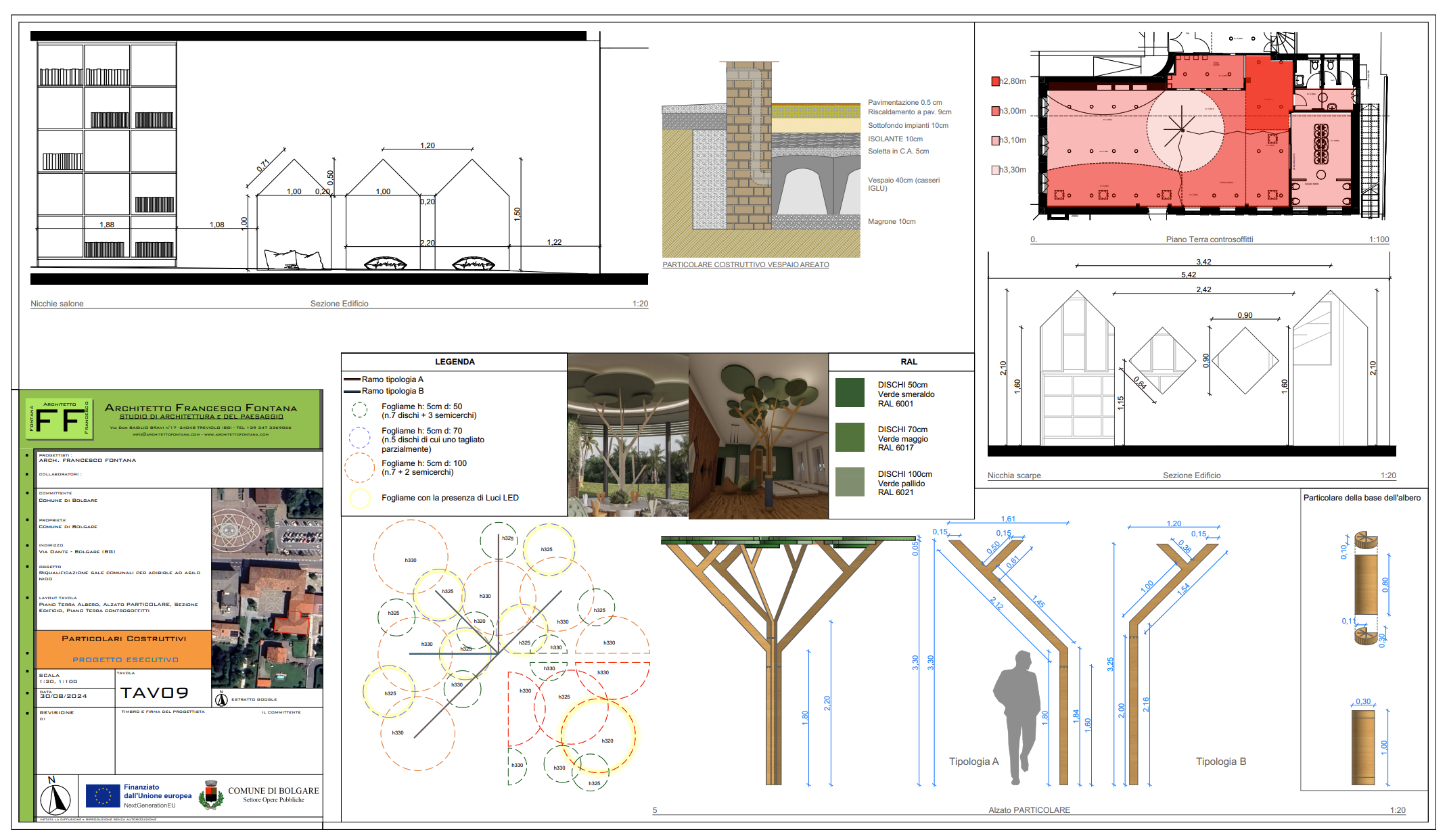Click the Architetto Francesco Fontana title
The width and height of the screenshot is (1447, 840).
[201, 408]
